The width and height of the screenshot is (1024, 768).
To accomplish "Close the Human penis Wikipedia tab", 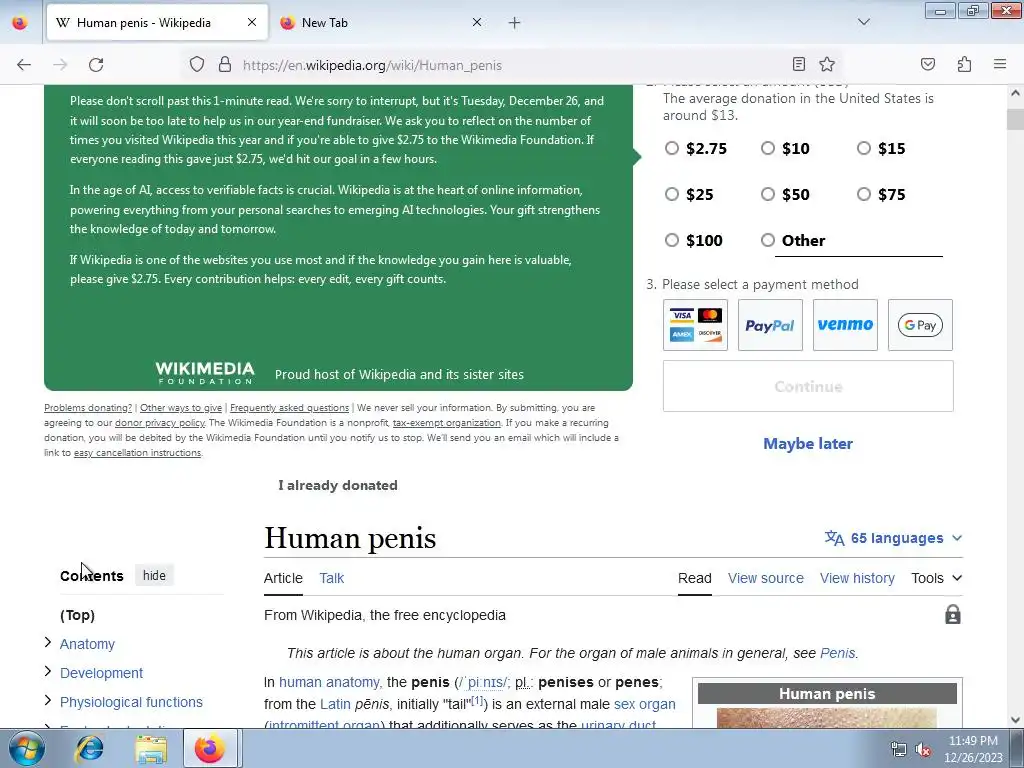I will (252, 22).
